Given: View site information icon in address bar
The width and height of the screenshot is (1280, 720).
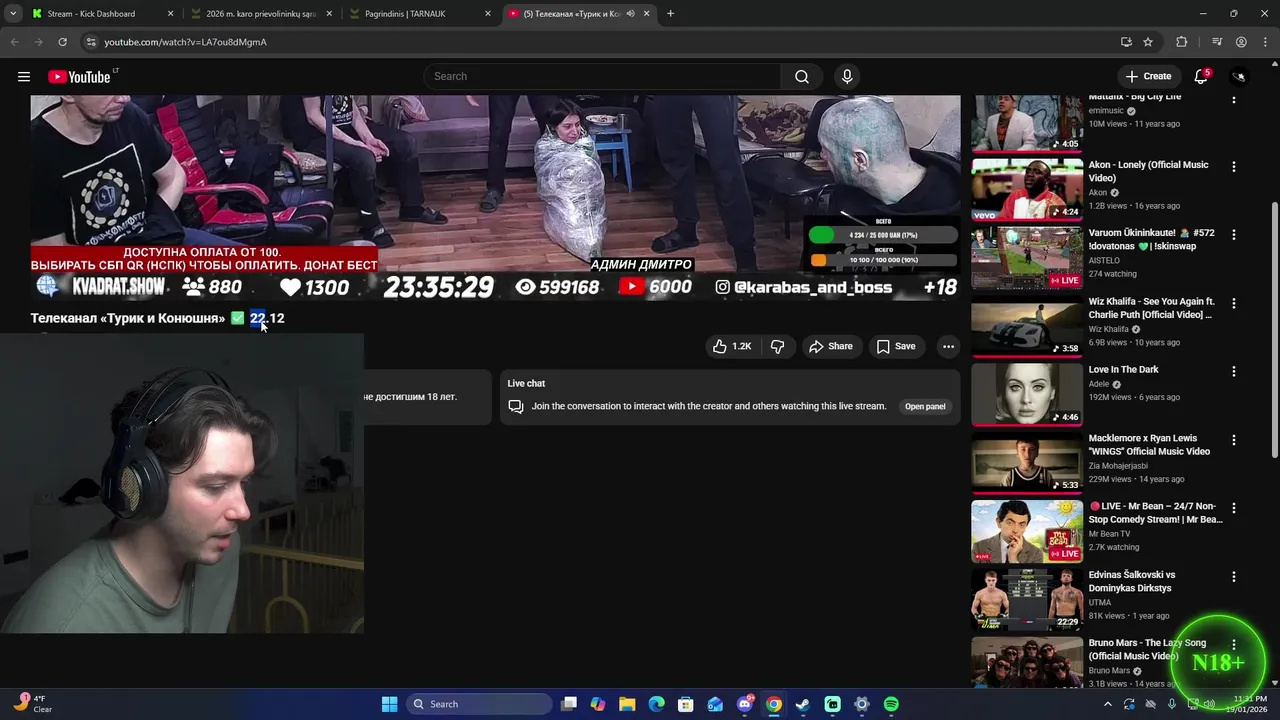Looking at the screenshot, I should [91, 42].
